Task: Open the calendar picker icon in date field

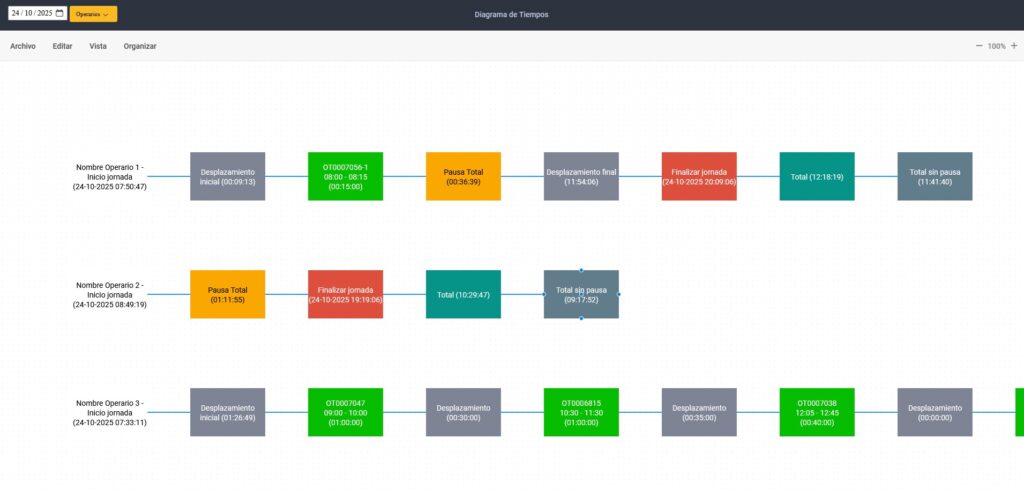Action: 59,14
